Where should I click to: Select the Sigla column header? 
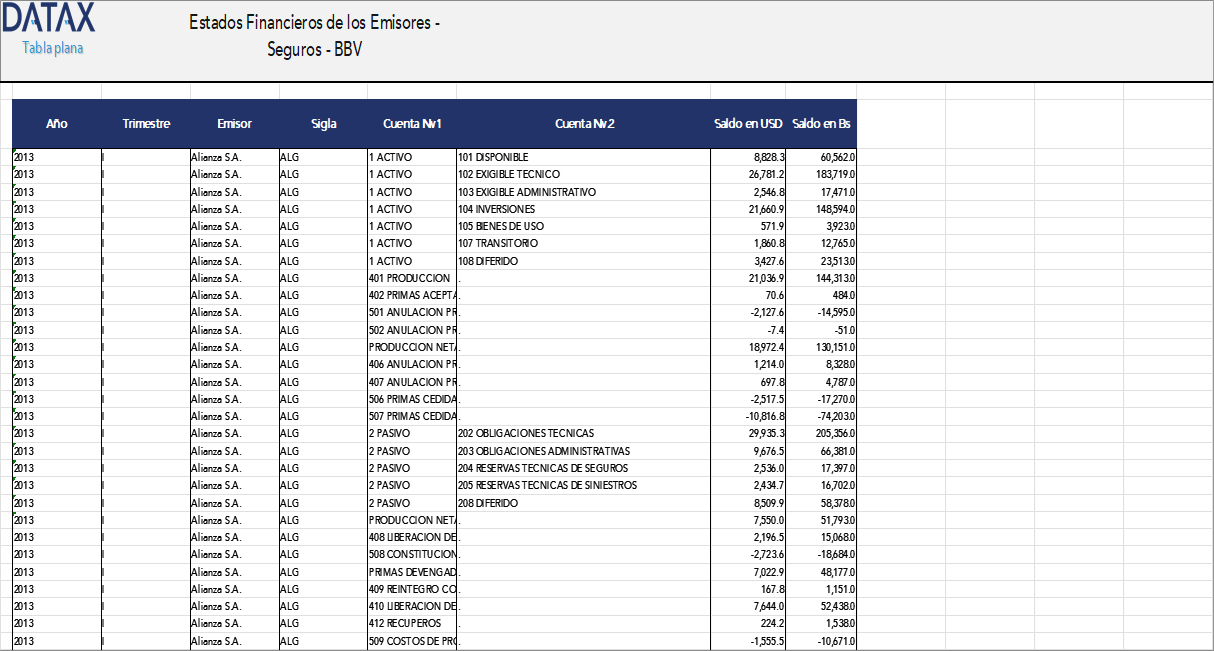[x=322, y=124]
